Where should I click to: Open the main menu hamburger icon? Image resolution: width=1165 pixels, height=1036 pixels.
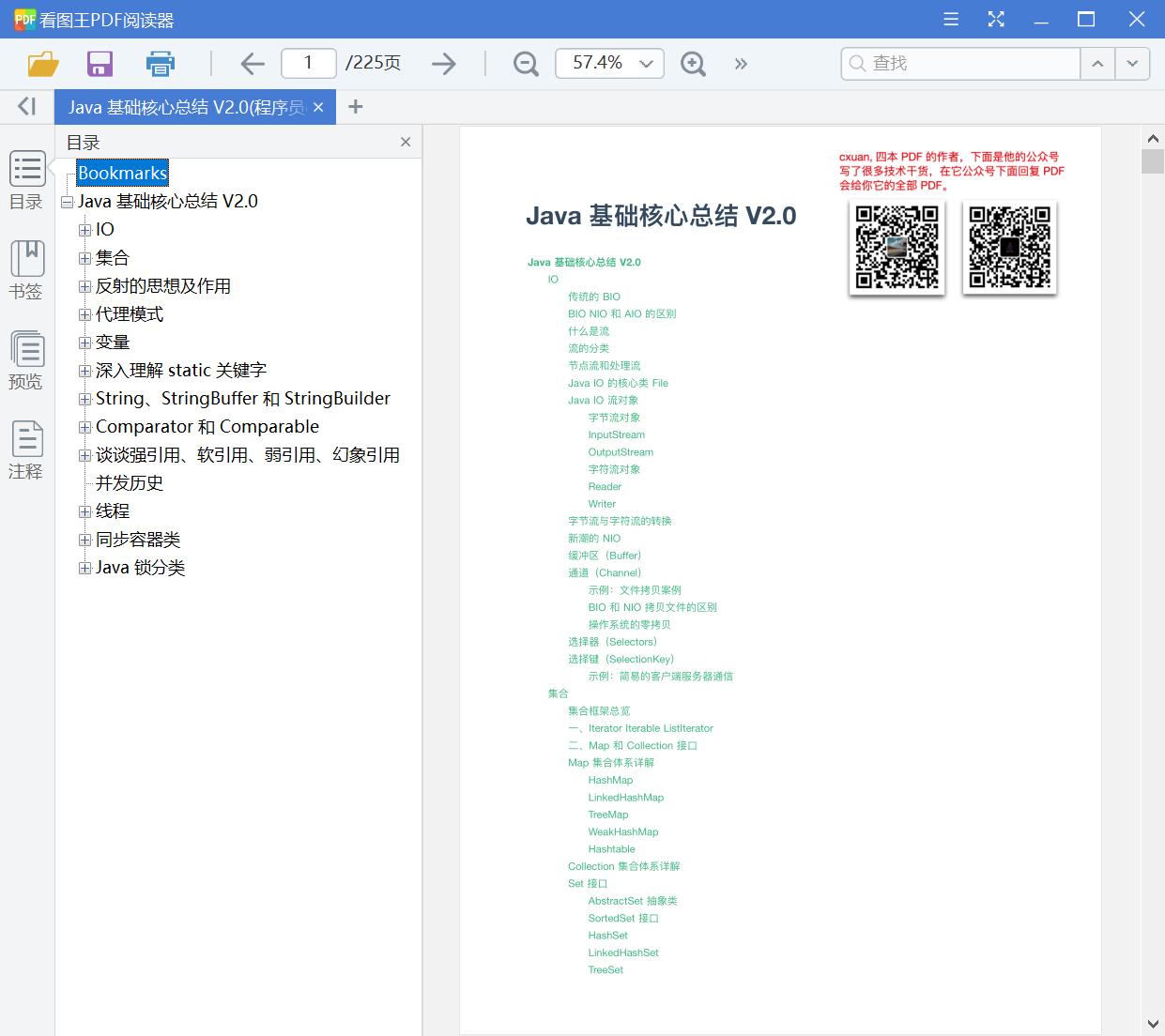point(951,19)
